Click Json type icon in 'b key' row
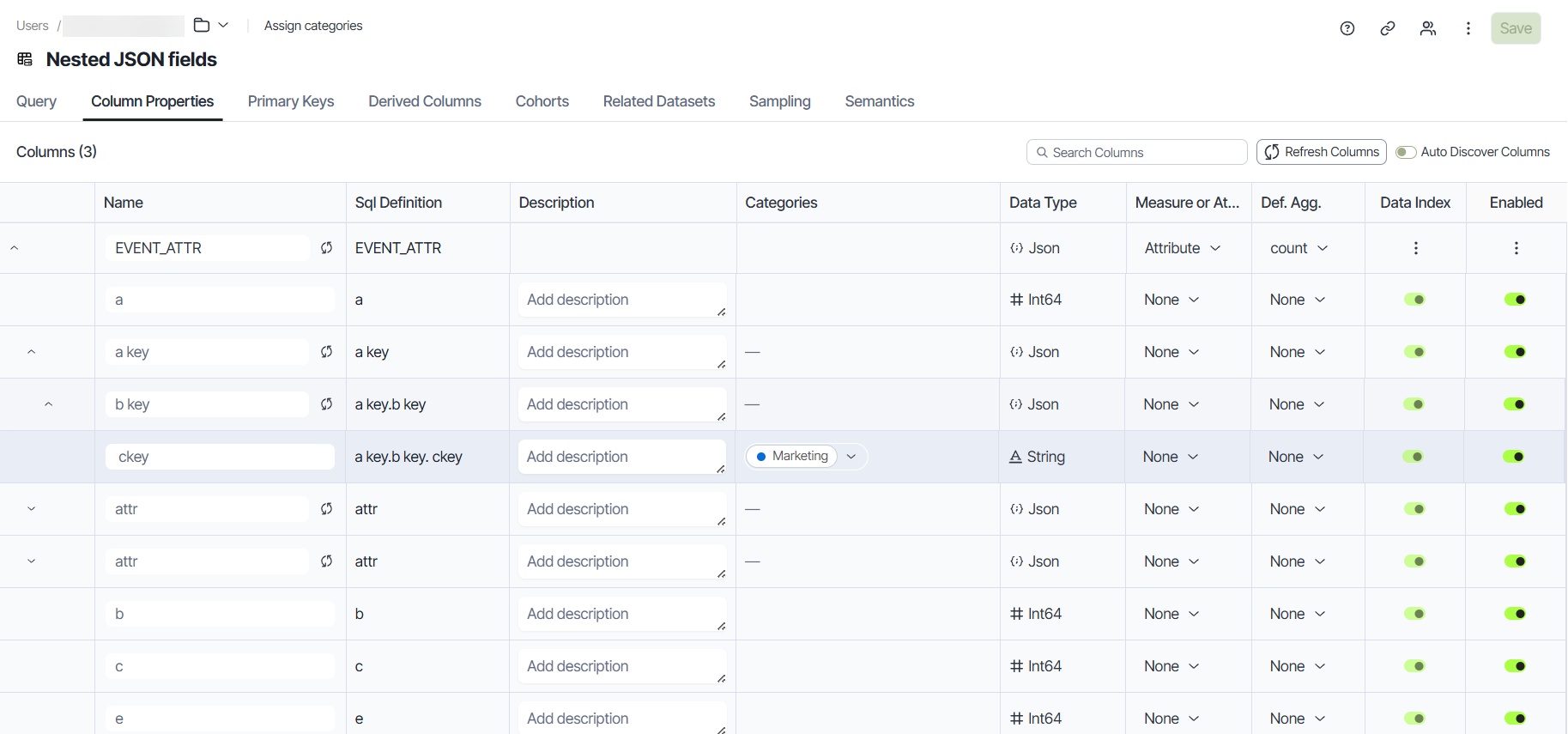1568x734 pixels. [1016, 404]
